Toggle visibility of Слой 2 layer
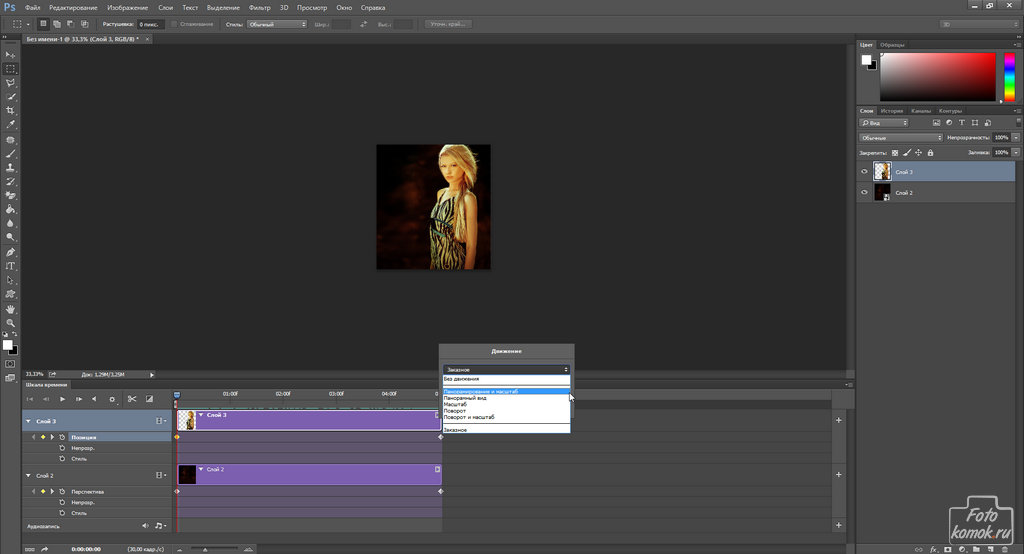1024x554 pixels. pos(864,193)
